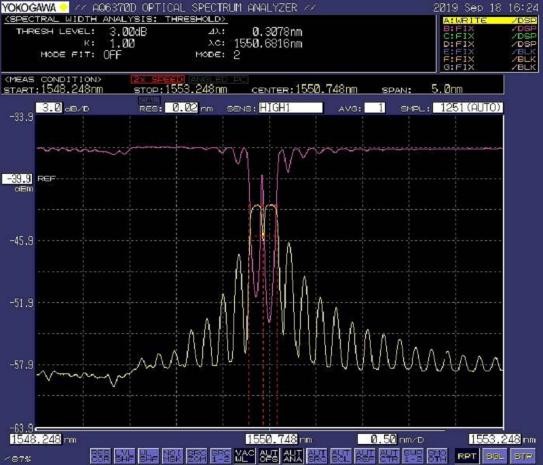This screenshot has width=543, height=465.
Task: Click the CAL indicator above RES
Action: 149,100
